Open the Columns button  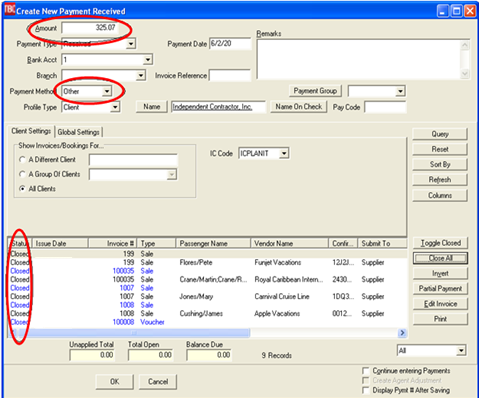[440, 195]
